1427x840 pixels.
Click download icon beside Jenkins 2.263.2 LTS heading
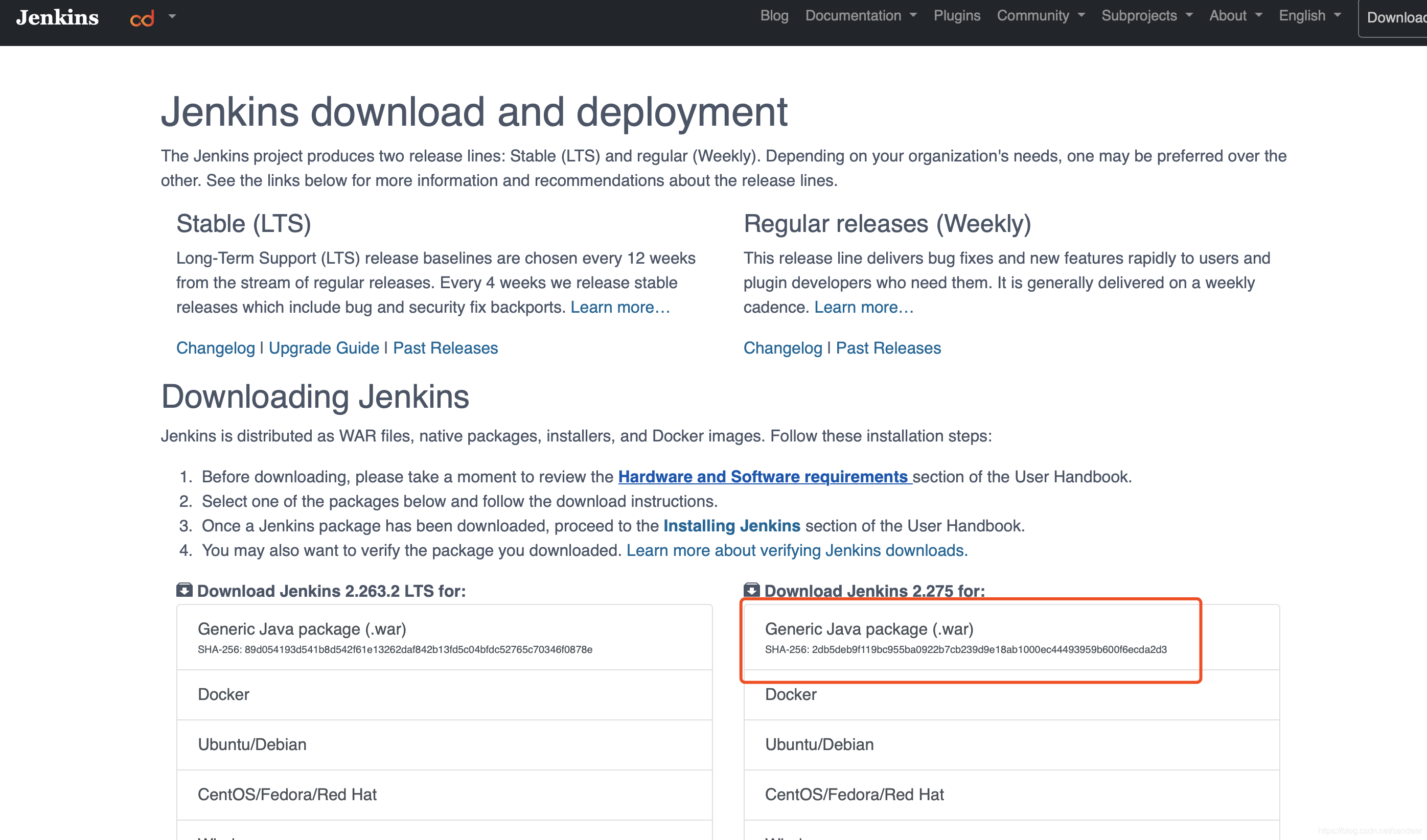pyautogui.click(x=184, y=590)
